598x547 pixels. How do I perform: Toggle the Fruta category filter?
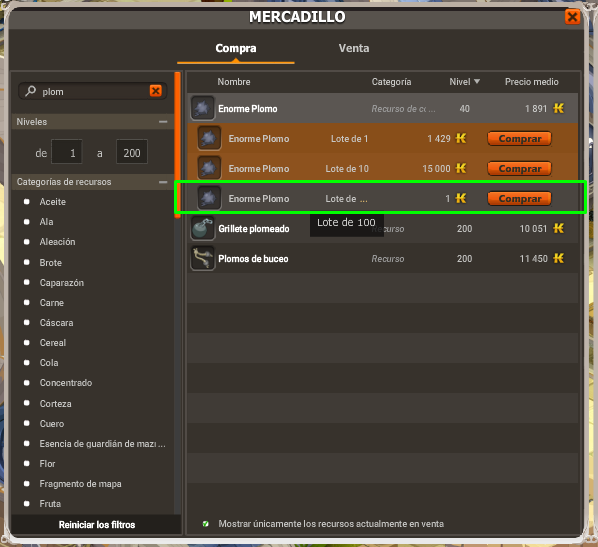point(27,504)
